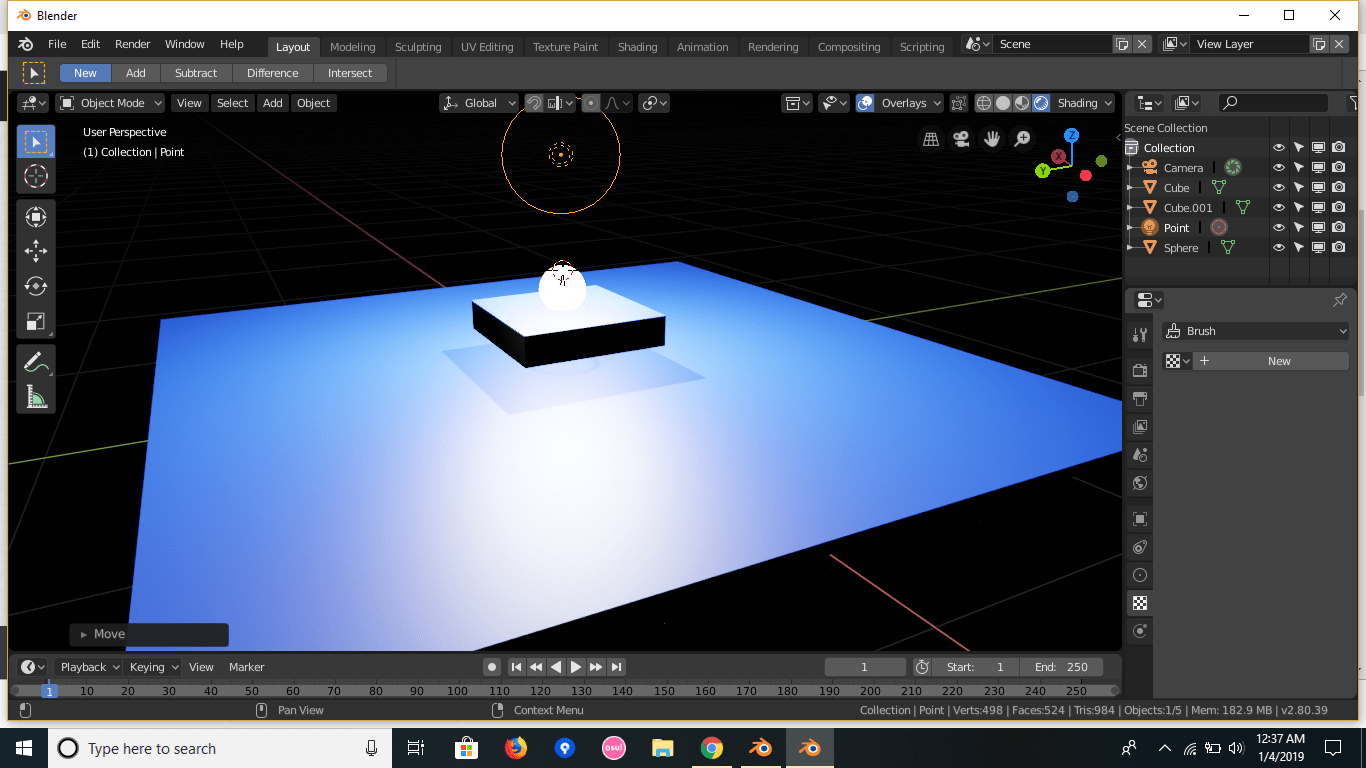The image size is (1366, 768).
Task: Toggle viewport Overlays off
Action: [x=864, y=103]
